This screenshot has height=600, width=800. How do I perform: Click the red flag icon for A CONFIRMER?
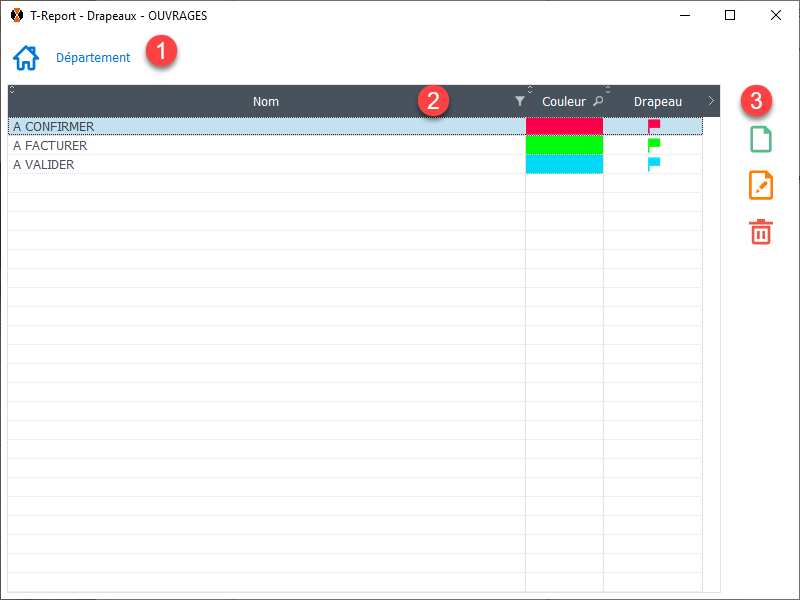[x=654, y=127]
